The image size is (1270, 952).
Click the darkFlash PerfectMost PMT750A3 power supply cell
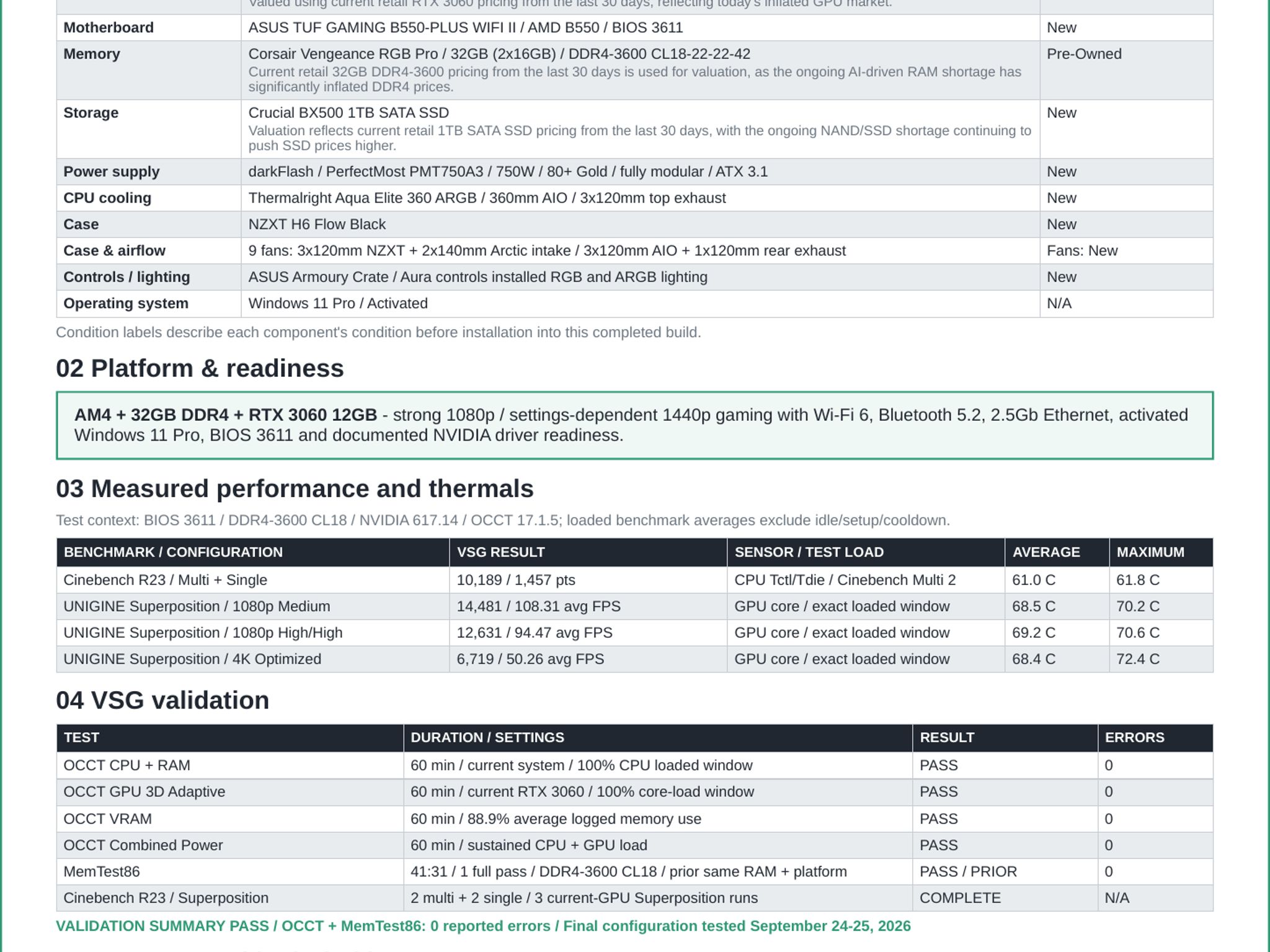640,172
